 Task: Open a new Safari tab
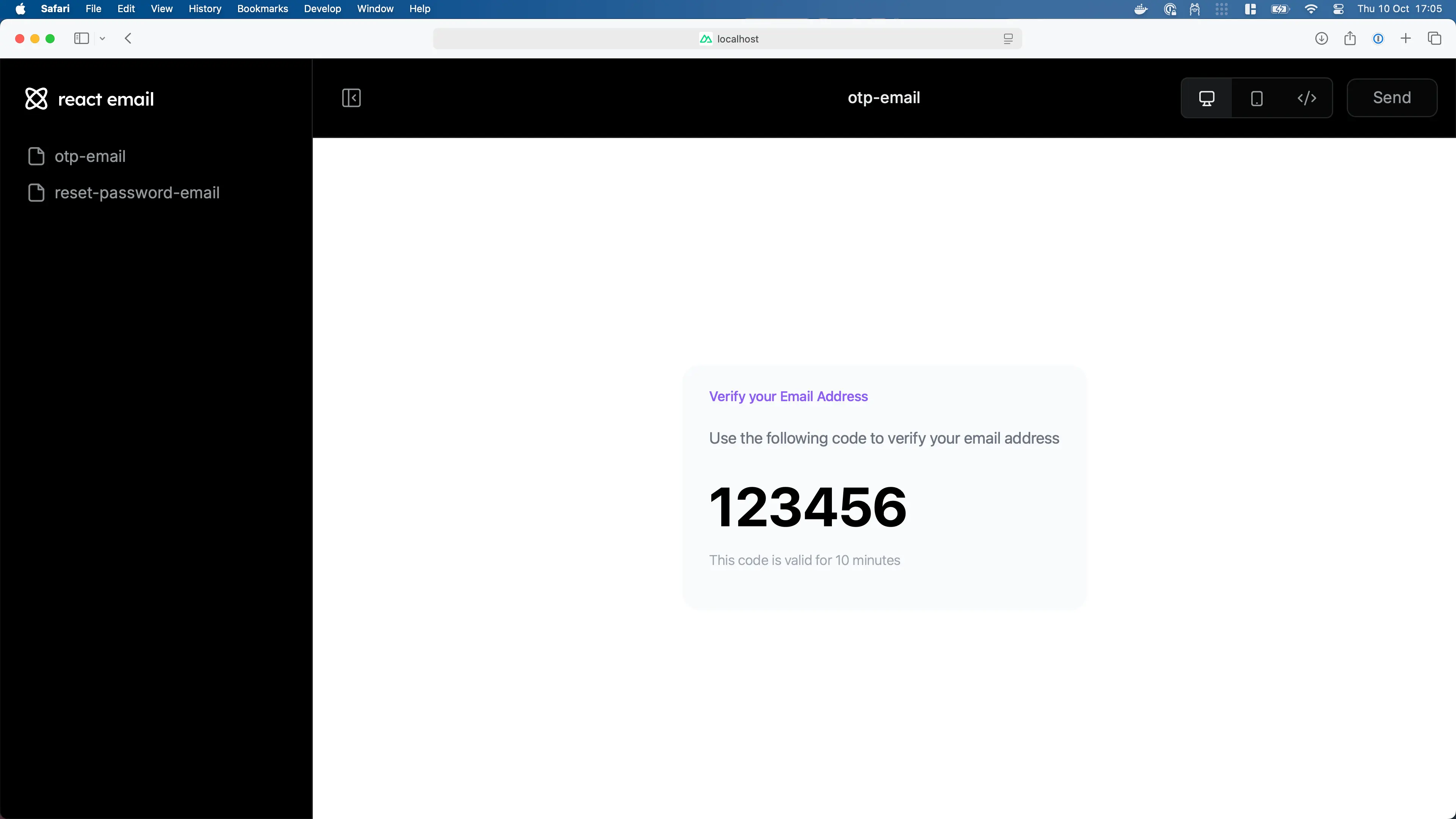point(1406,38)
